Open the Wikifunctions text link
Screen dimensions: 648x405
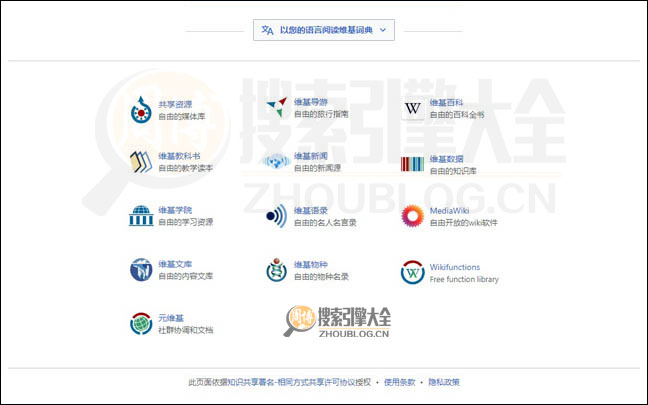(x=455, y=267)
